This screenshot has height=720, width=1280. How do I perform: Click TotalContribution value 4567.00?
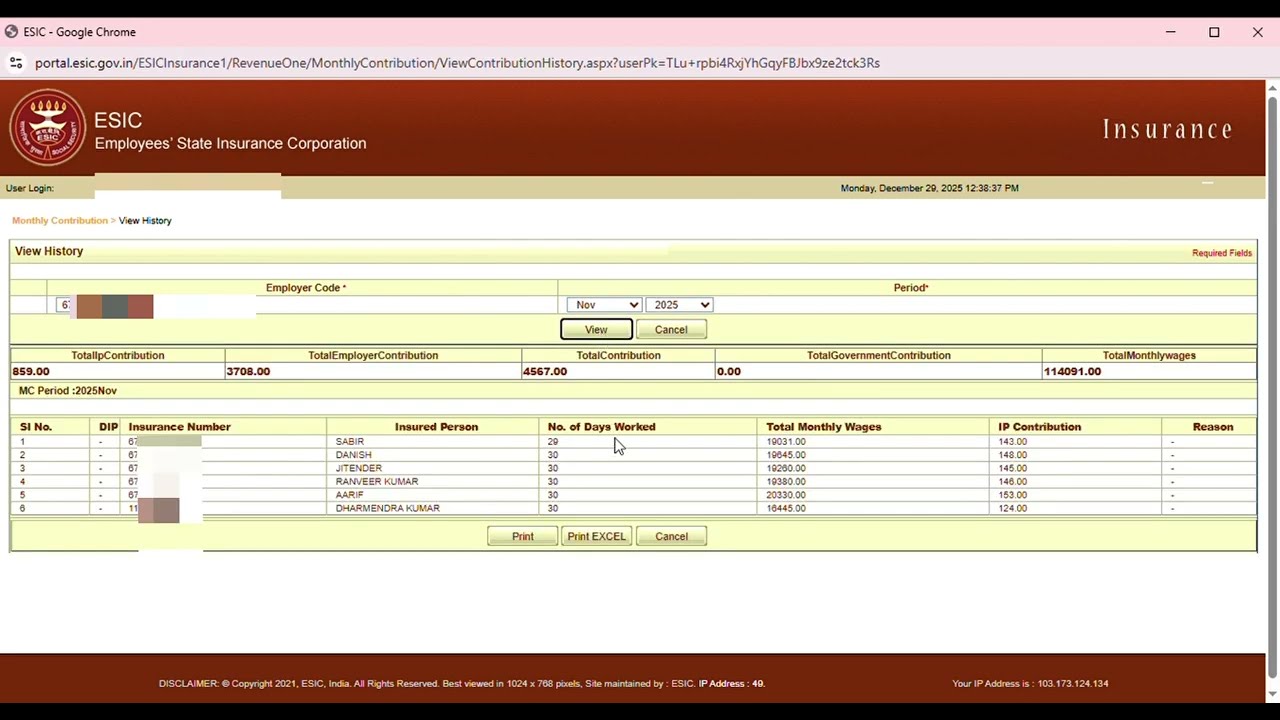[x=545, y=371]
